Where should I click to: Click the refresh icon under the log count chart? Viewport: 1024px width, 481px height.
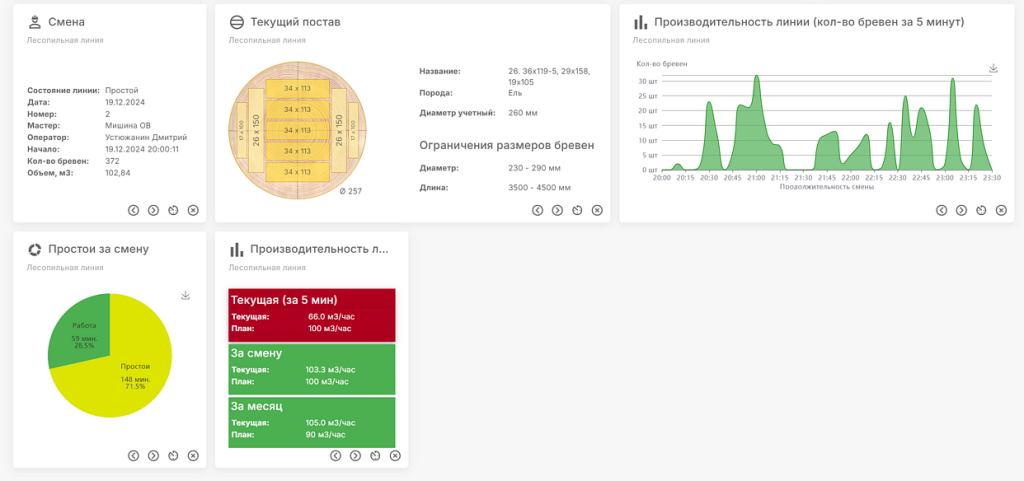click(x=981, y=210)
